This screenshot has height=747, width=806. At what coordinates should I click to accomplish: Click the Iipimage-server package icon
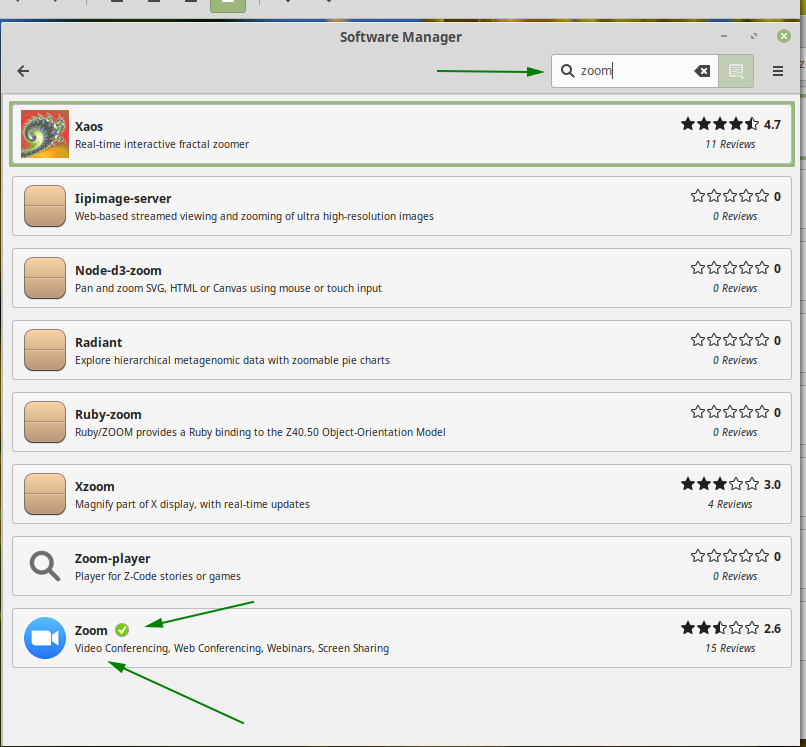[45, 206]
